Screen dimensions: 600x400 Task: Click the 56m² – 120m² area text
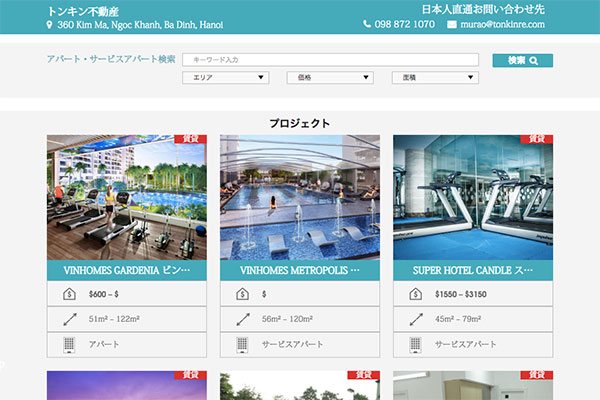point(287,319)
